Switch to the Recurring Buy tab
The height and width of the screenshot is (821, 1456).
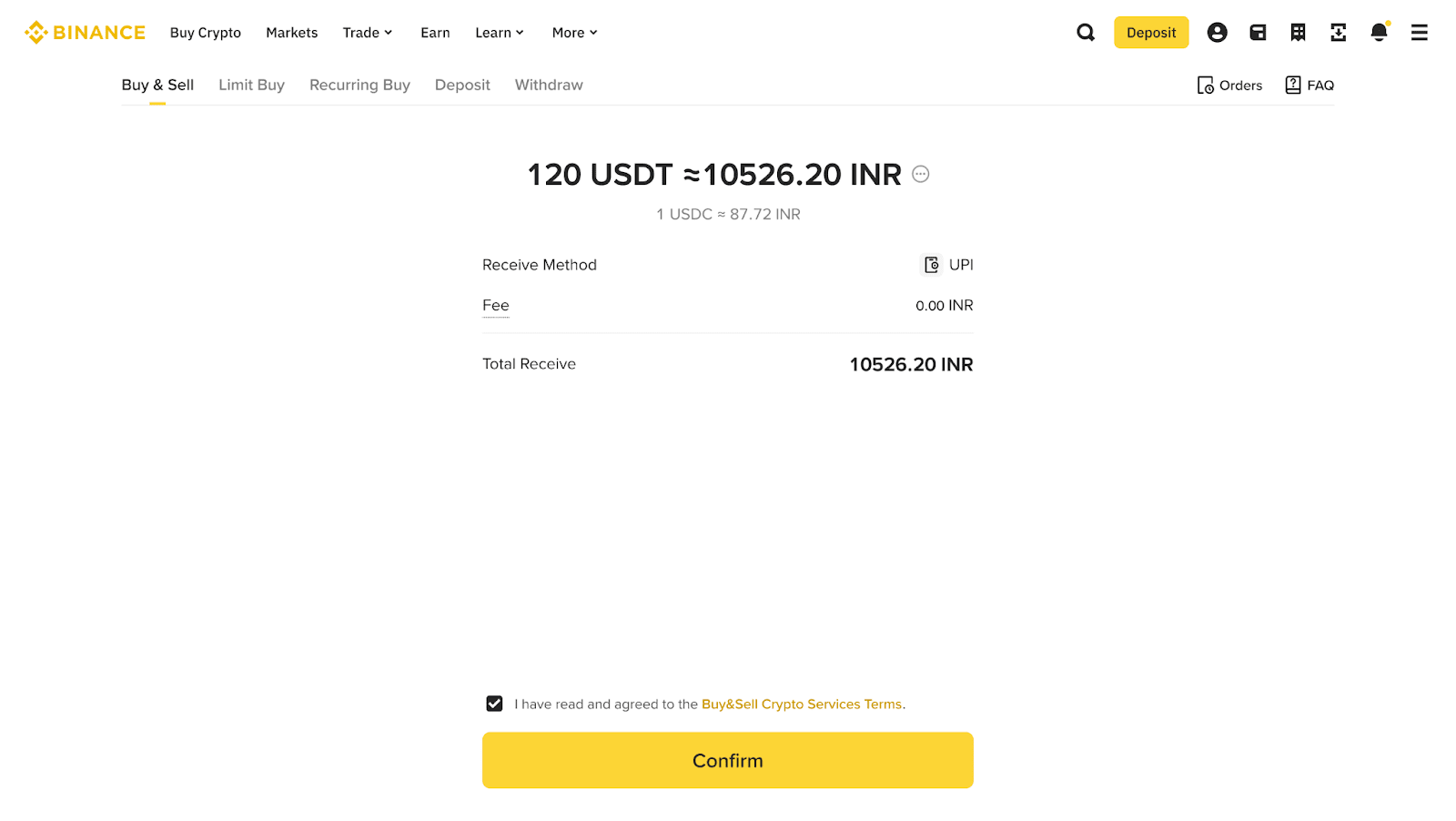359,86
